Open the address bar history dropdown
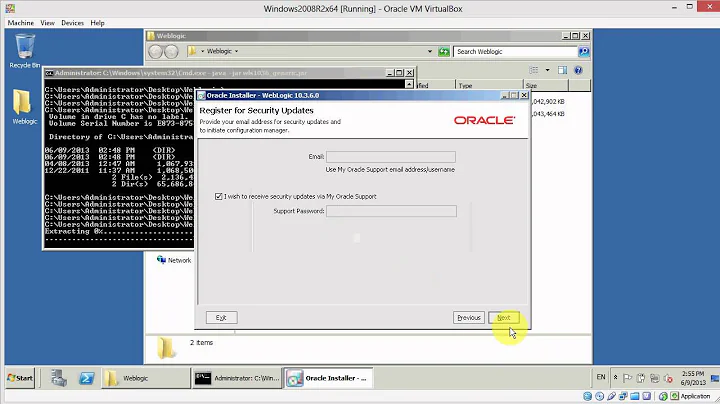This screenshot has width=720, height=404. [430, 51]
